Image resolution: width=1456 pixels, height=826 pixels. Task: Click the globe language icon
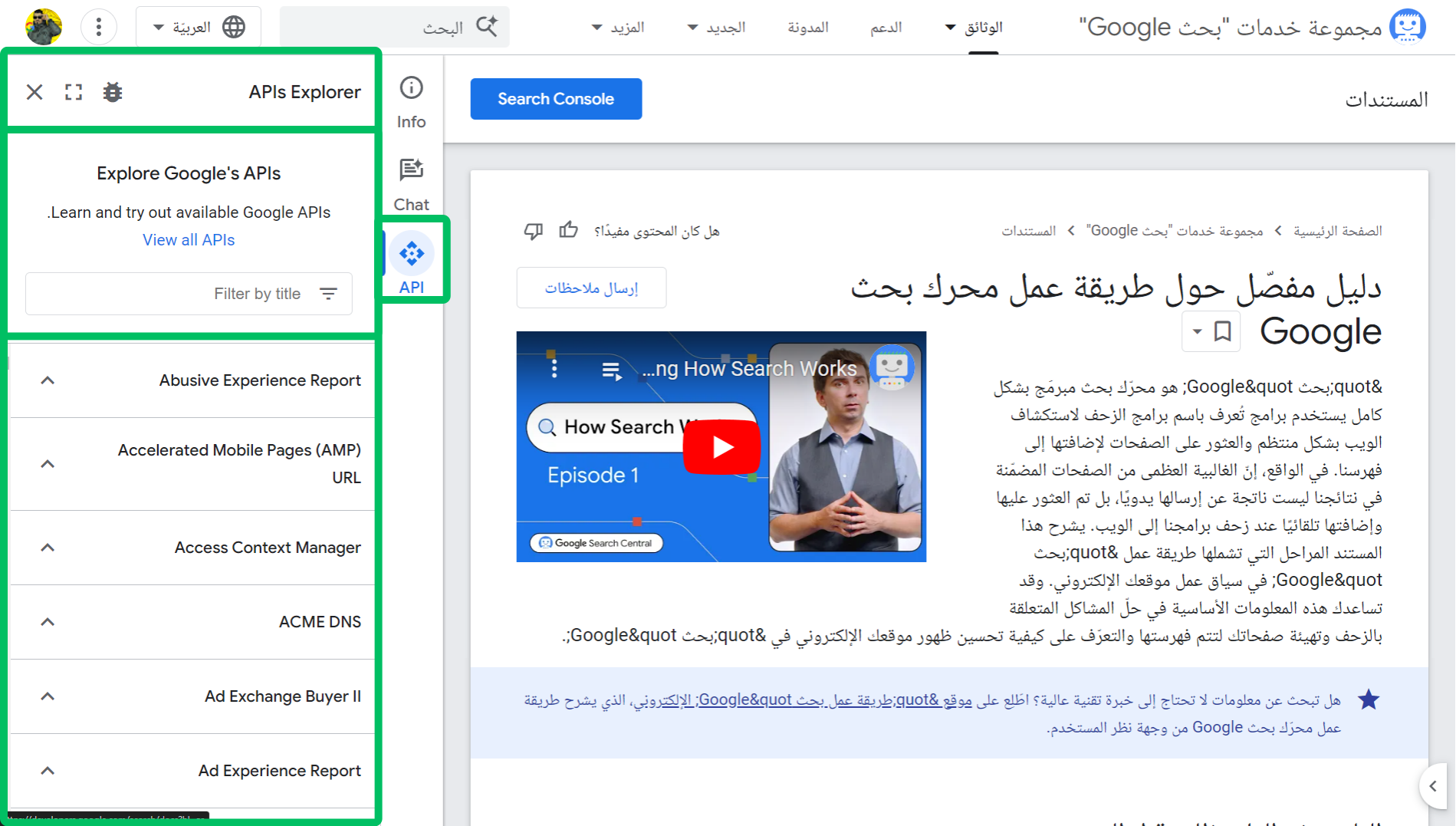click(x=234, y=28)
